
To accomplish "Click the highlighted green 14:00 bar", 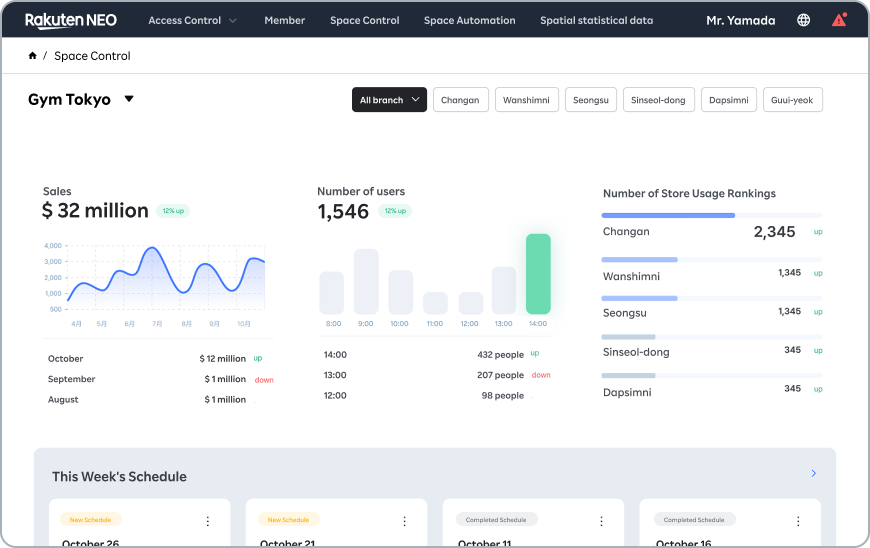I will click(538, 274).
